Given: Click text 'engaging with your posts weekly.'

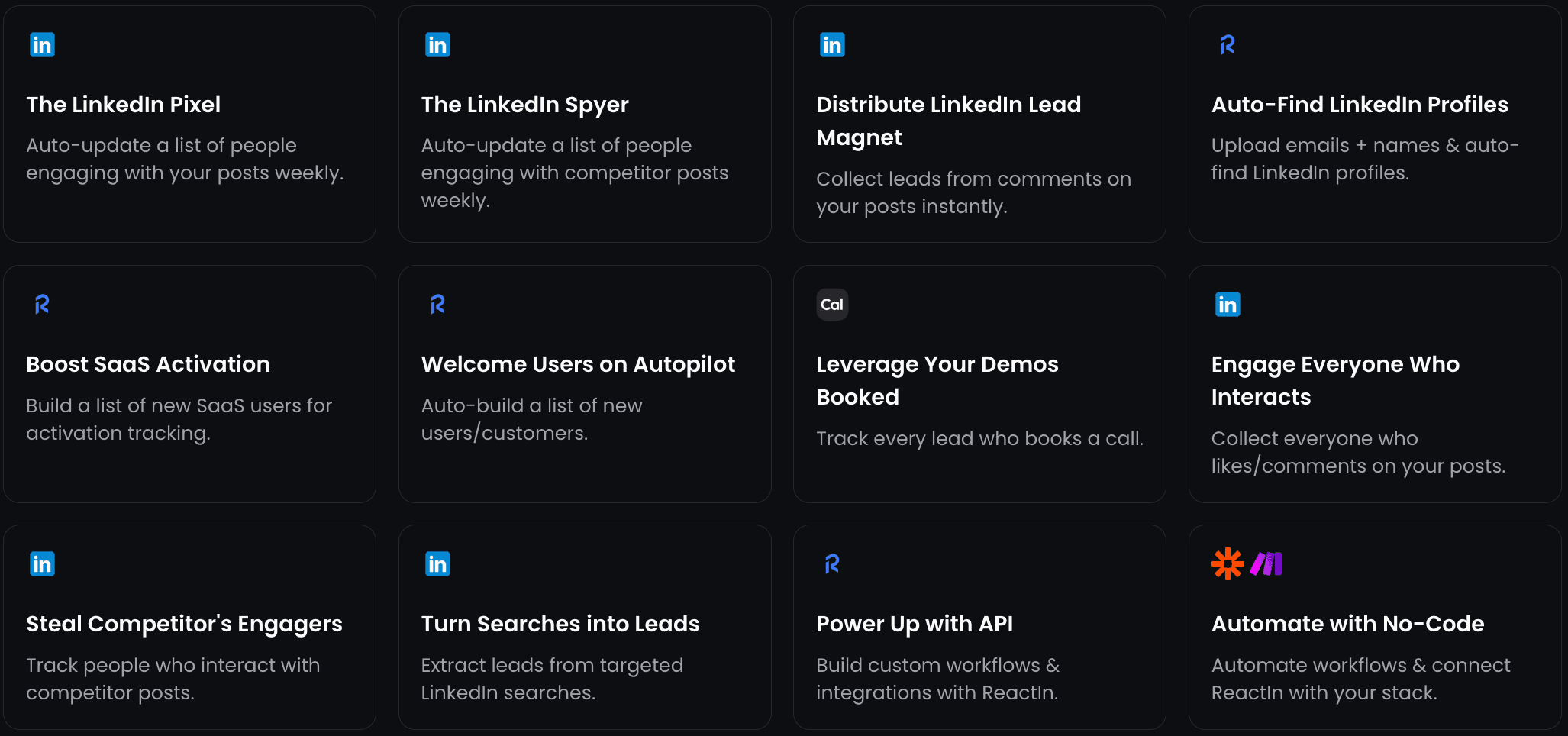Looking at the screenshot, I should (185, 173).
